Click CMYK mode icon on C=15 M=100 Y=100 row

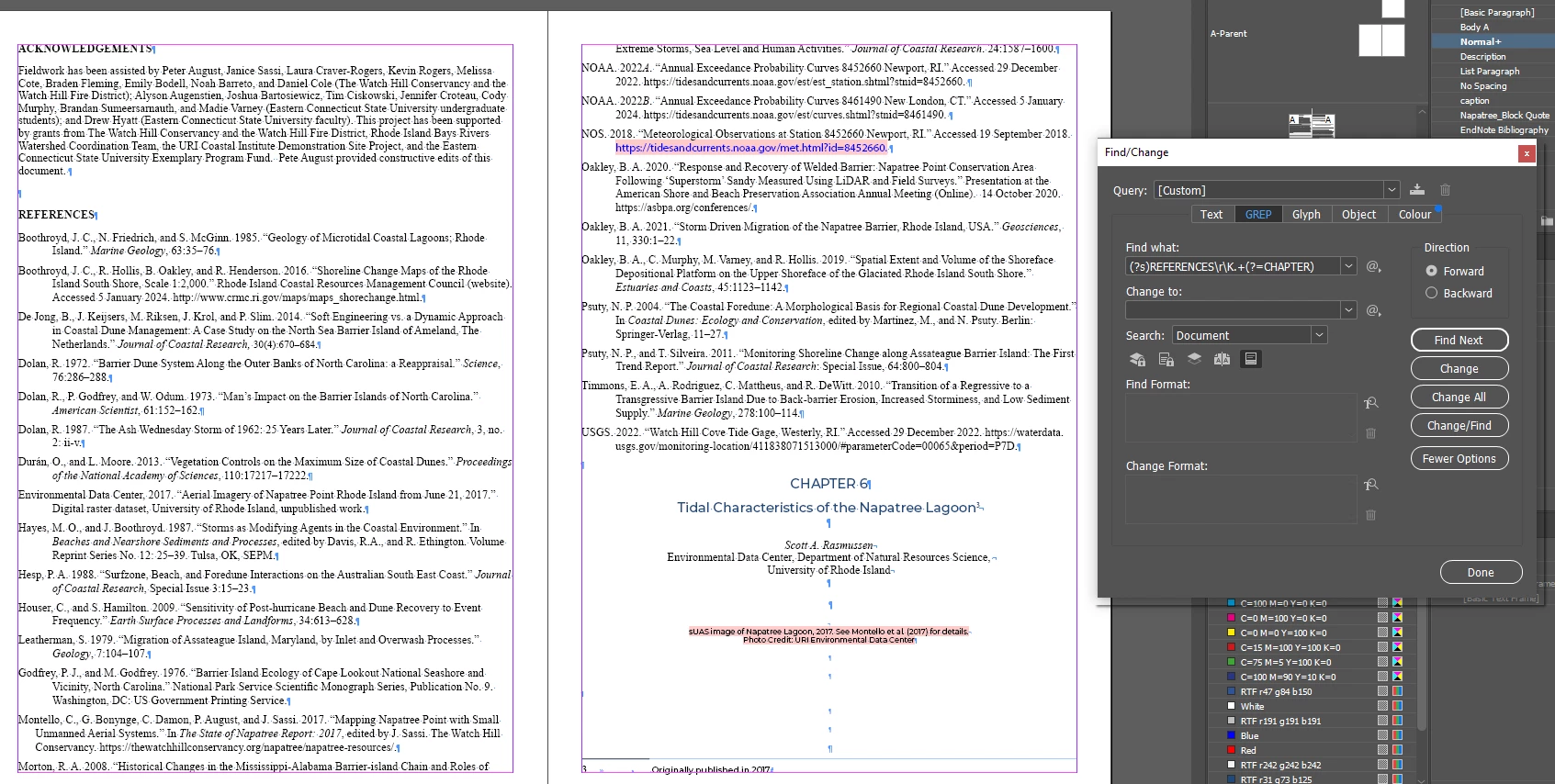(x=1397, y=647)
